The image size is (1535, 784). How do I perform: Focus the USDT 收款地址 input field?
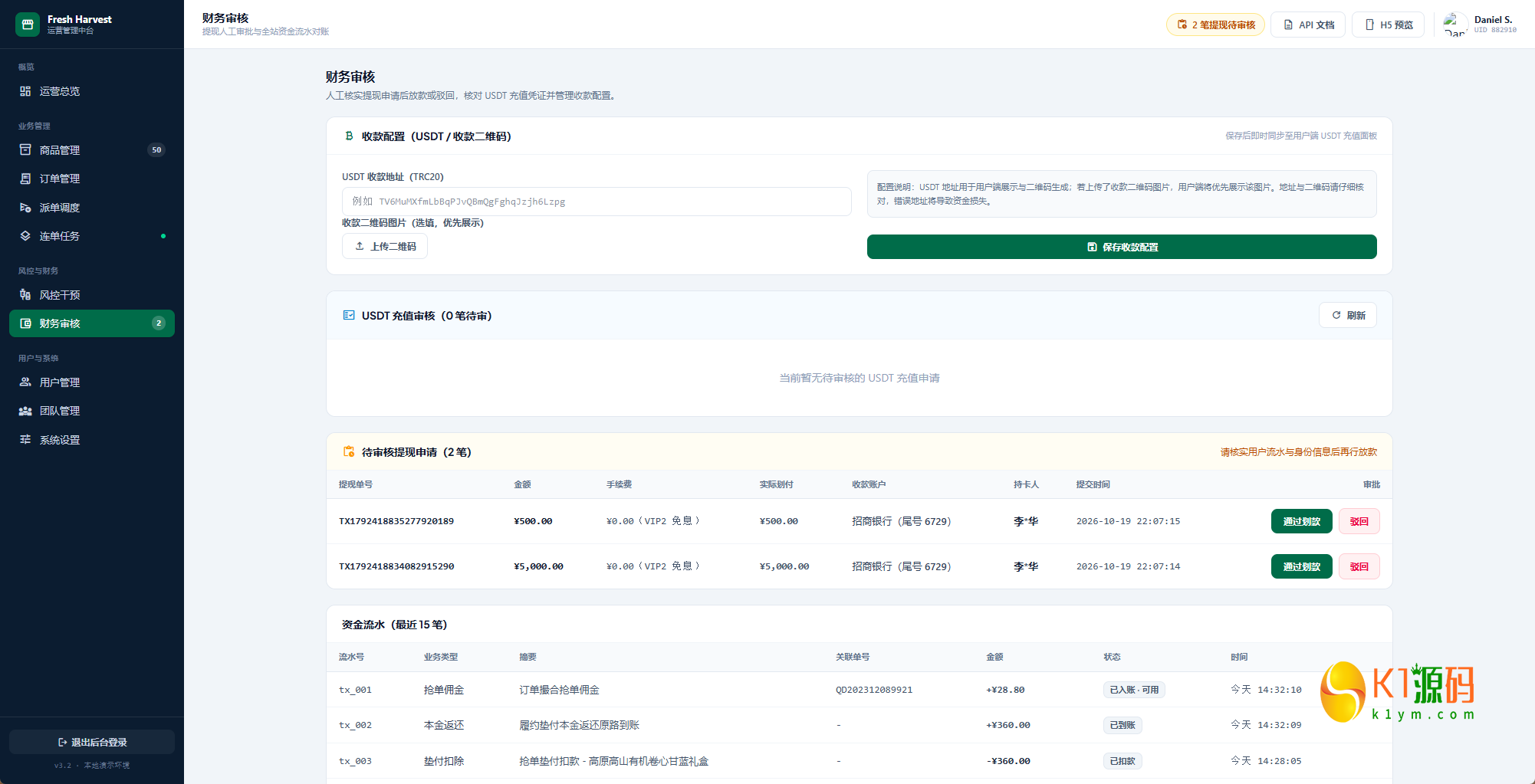pos(597,202)
